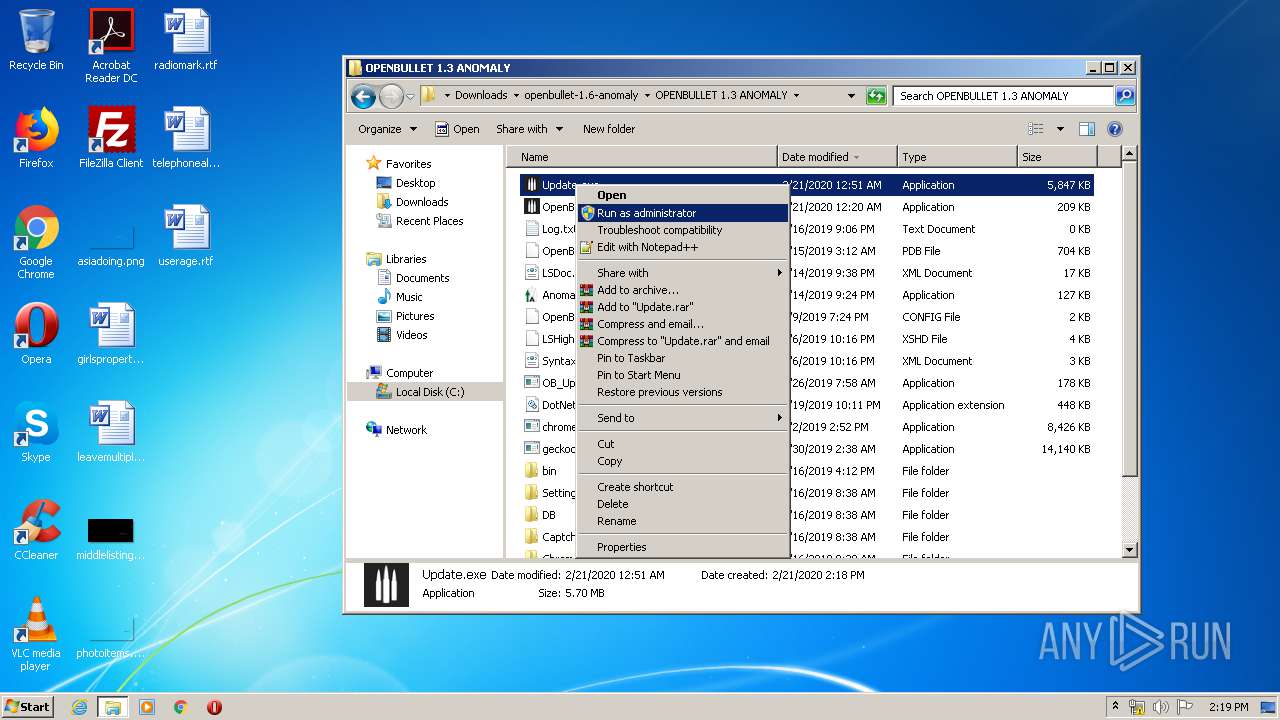1280x720 pixels.
Task: Open VLC media player desktop shortcut
Action: click(36, 634)
